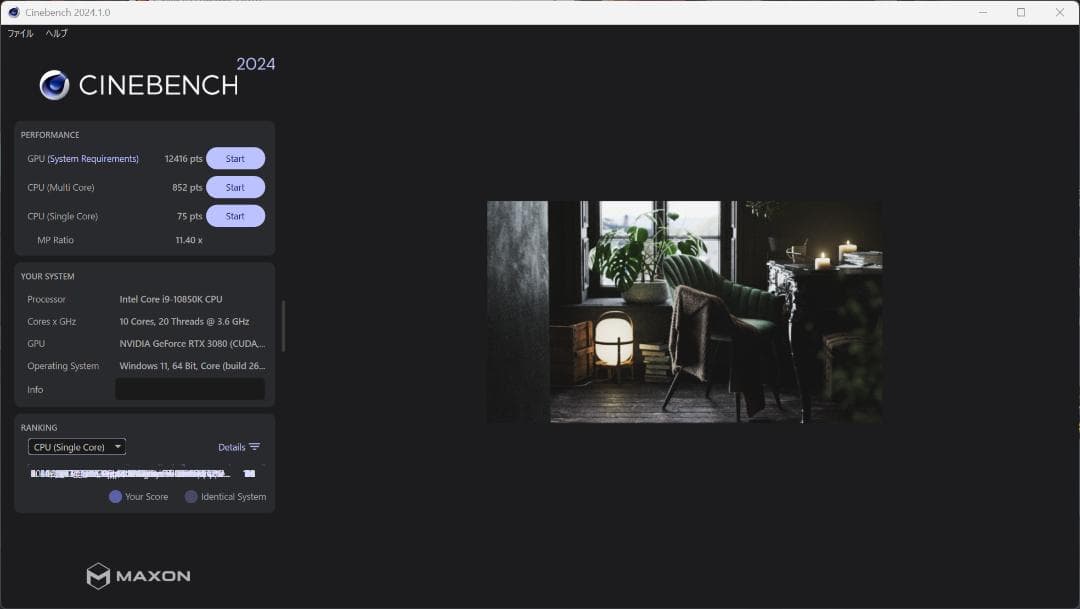
Task: Click the Details filter icon
Action: [255, 447]
